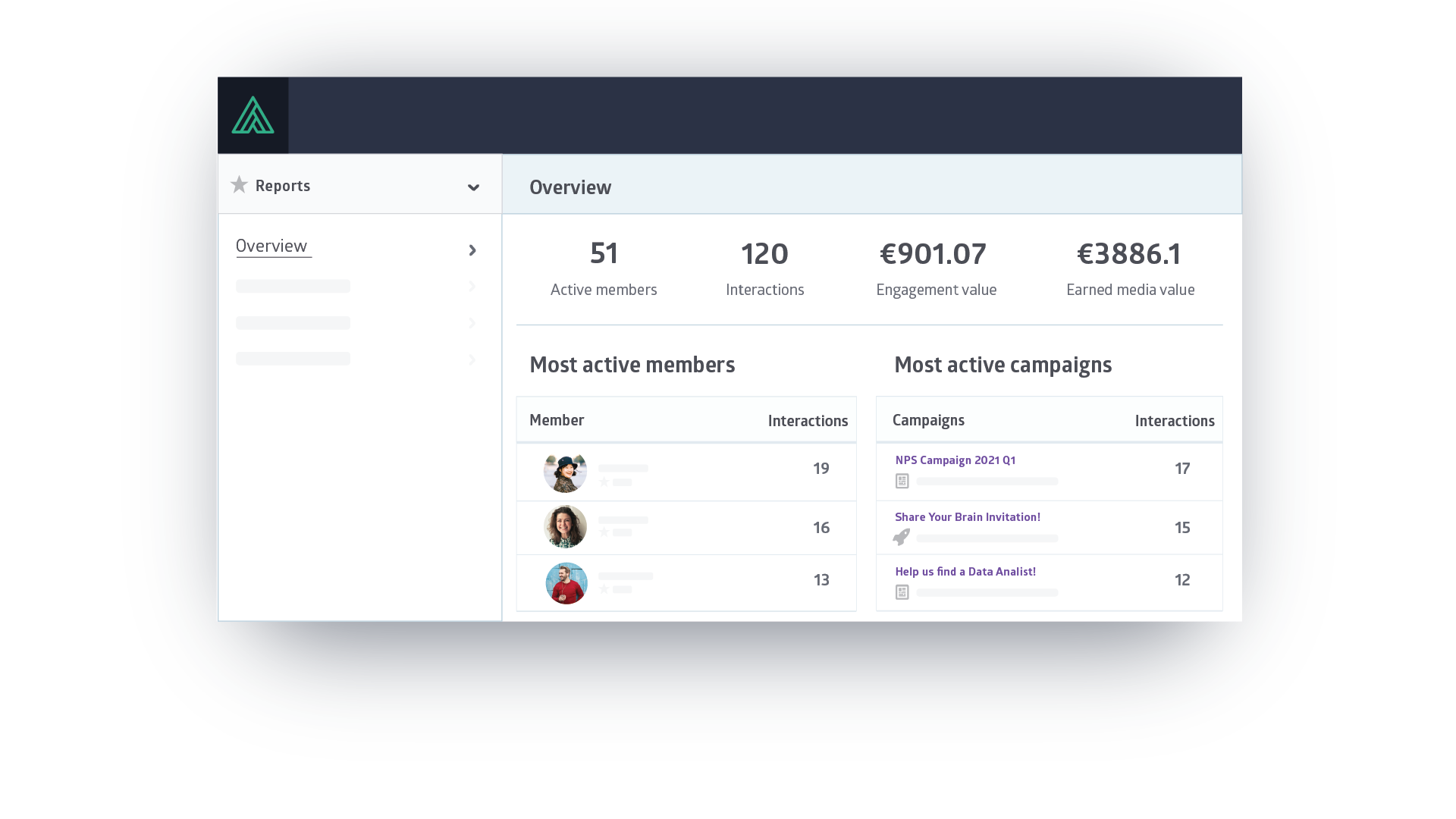
Task: Click the document icon under Help us find a Data Analist!
Action: 902,592
